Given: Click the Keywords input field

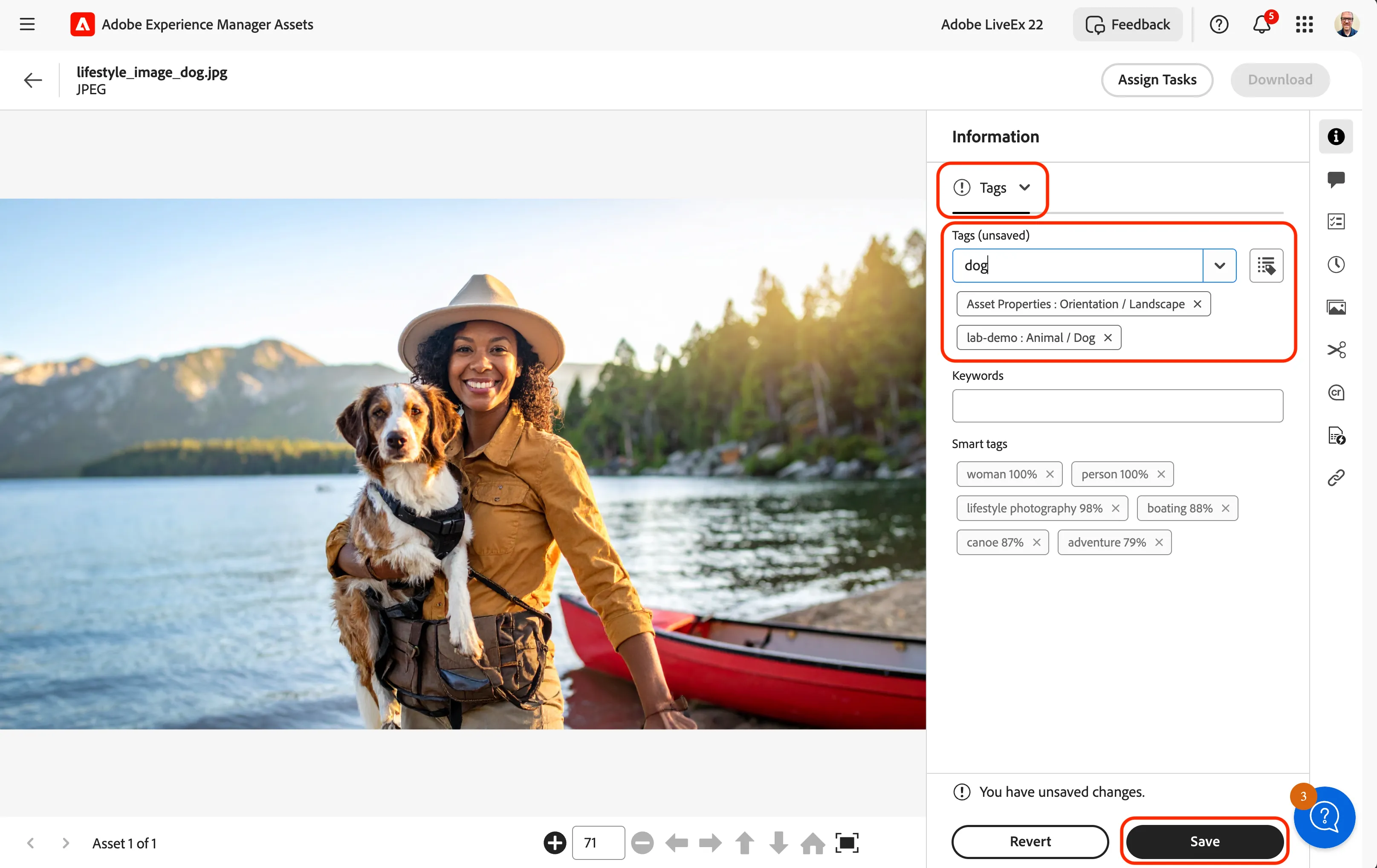Looking at the screenshot, I should (x=1117, y=407).
